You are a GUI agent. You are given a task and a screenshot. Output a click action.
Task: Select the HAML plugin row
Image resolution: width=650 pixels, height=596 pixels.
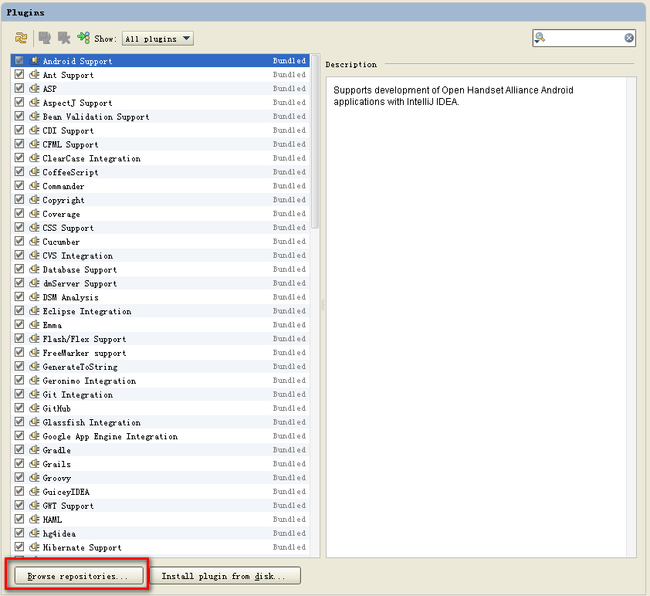pyautogui.click(x=160, y=519)
